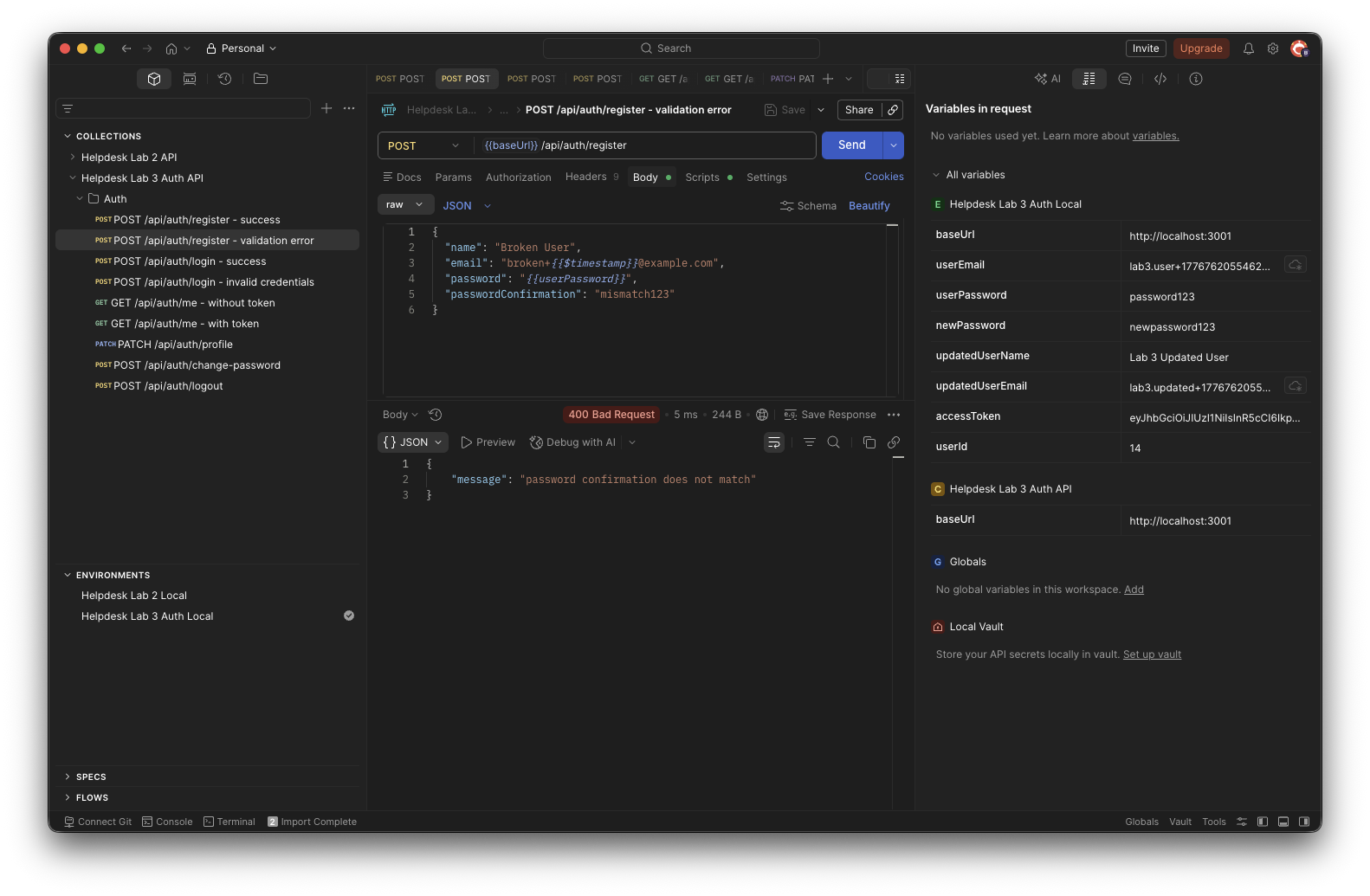Screen dimensions: 1370x896
Task: Expand the SPECS section
Action: click(x=68, y=777)
